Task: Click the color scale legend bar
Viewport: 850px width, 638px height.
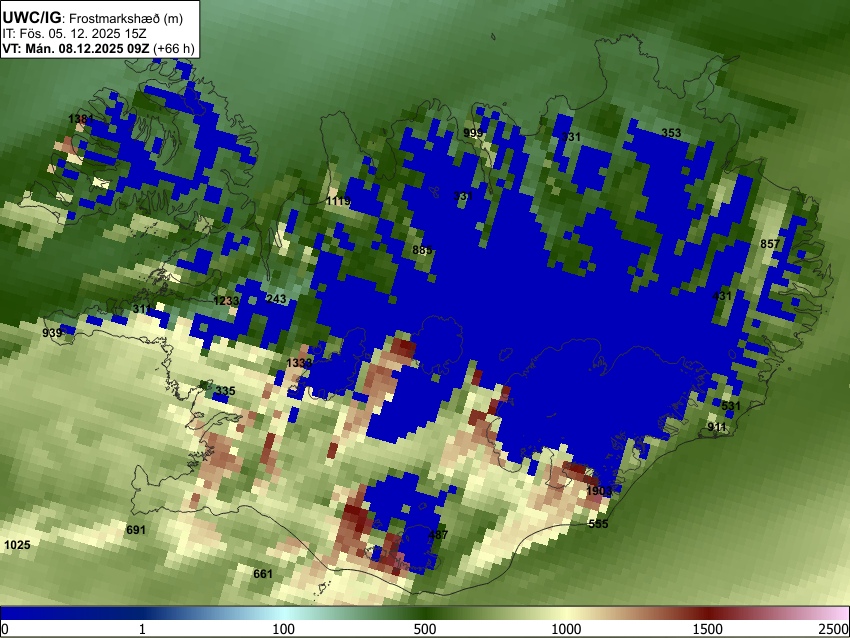Action: click(425, 613)
